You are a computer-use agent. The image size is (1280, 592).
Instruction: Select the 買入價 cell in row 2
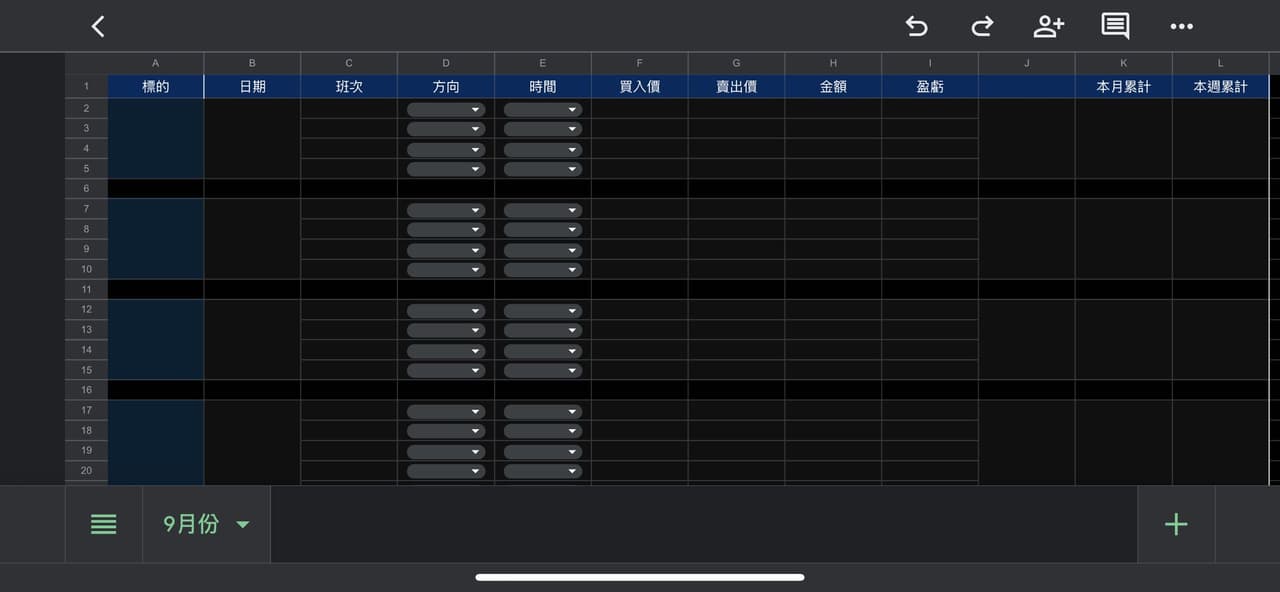640,109
